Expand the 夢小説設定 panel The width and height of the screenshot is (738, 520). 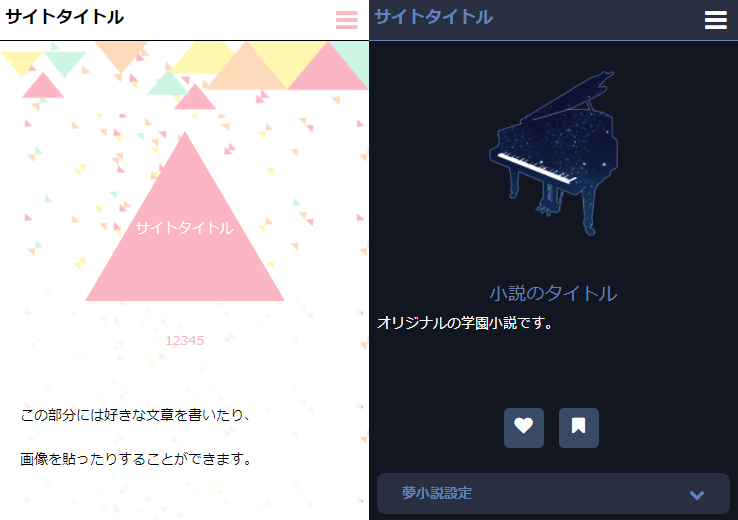554,494
